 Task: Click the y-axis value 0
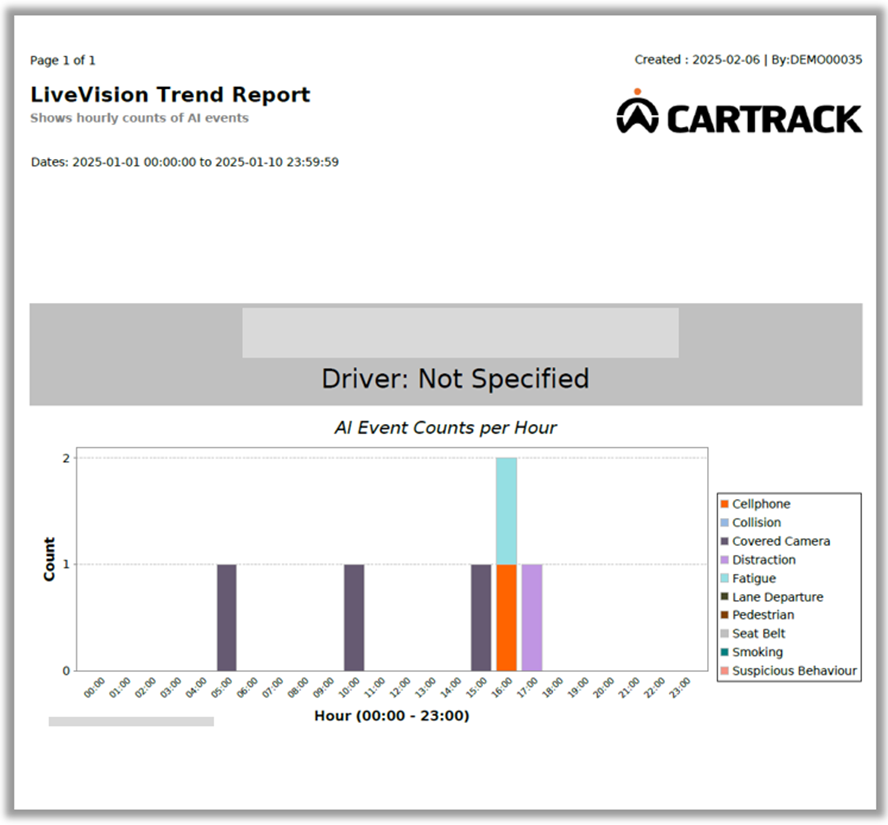pyautogui.click(x=66, y=670)
